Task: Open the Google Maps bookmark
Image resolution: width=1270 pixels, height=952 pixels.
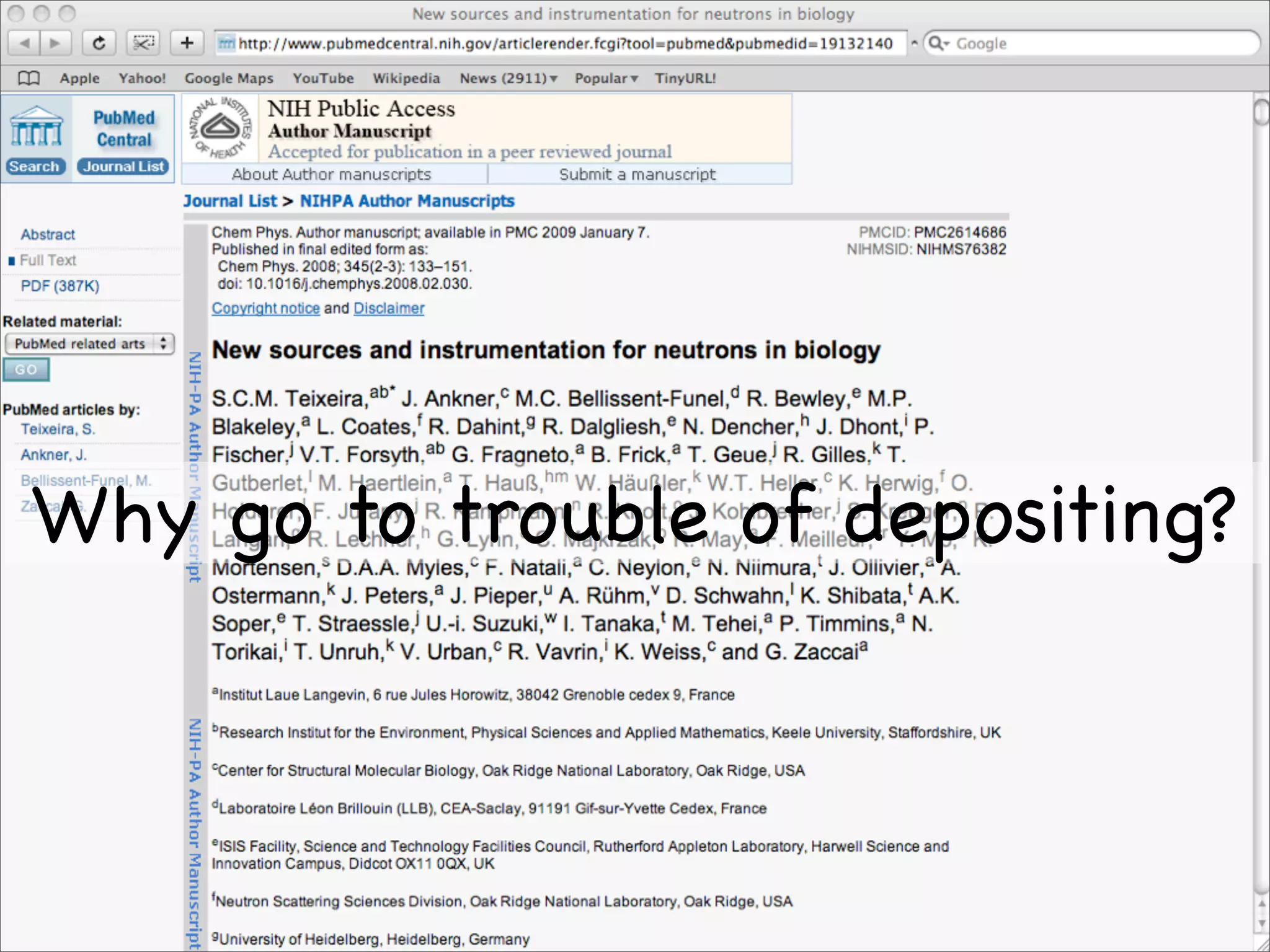Action: click(x=229, y=79)
